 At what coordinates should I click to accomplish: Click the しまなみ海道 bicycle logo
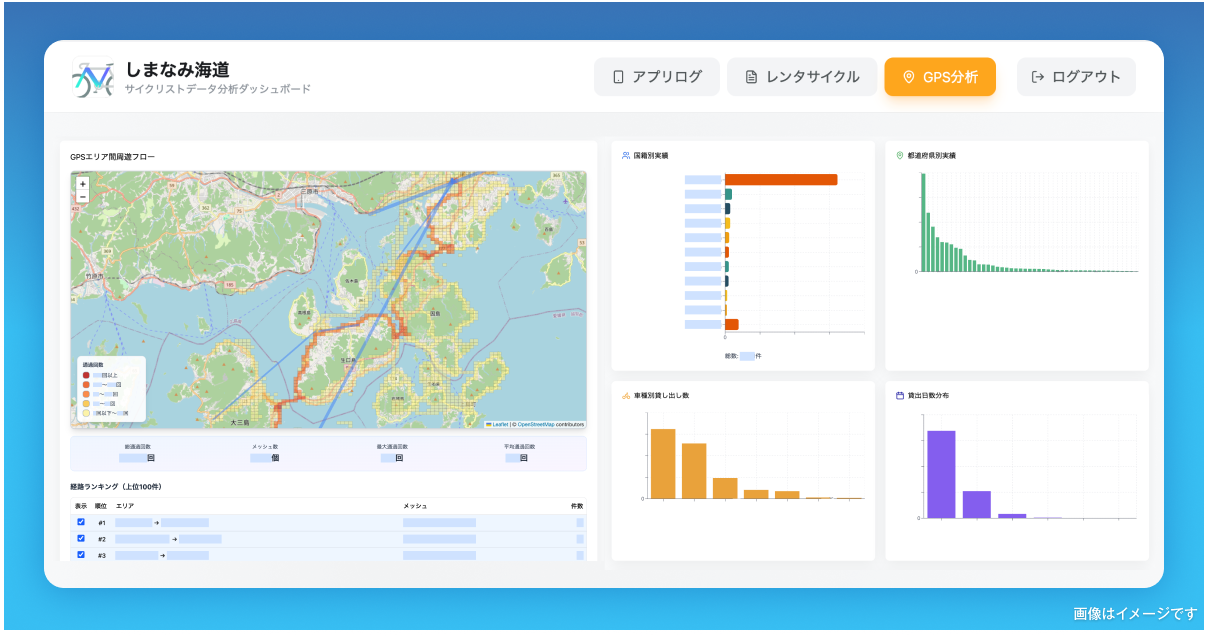point(93,79)
